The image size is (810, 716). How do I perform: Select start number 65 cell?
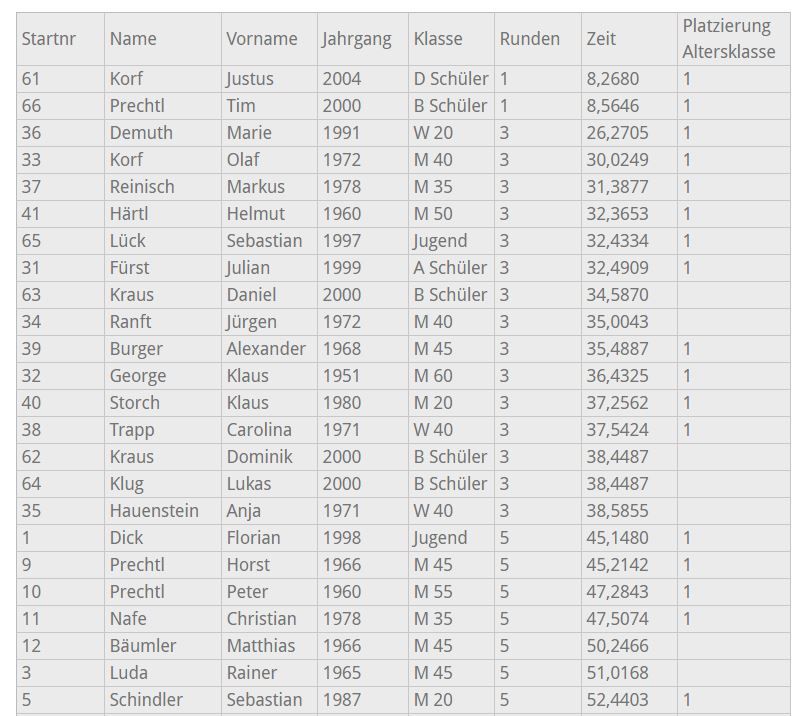[32, 241]
